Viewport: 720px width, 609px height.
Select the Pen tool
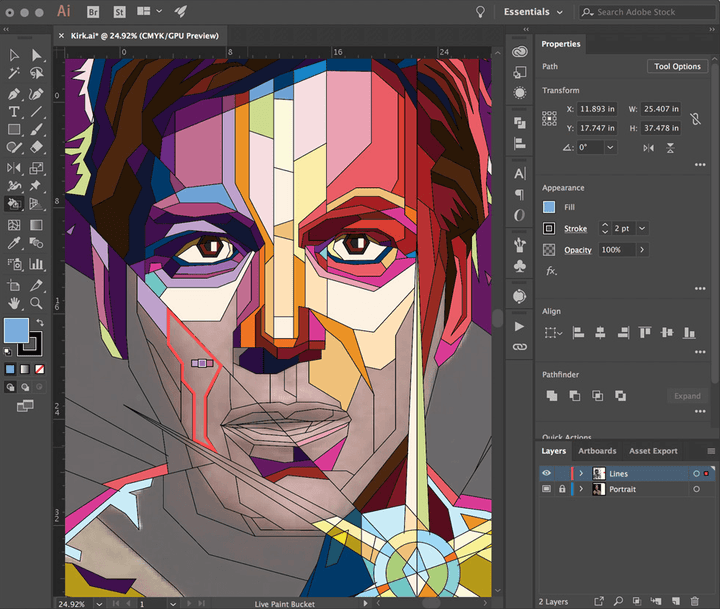(x=14, y=92)
